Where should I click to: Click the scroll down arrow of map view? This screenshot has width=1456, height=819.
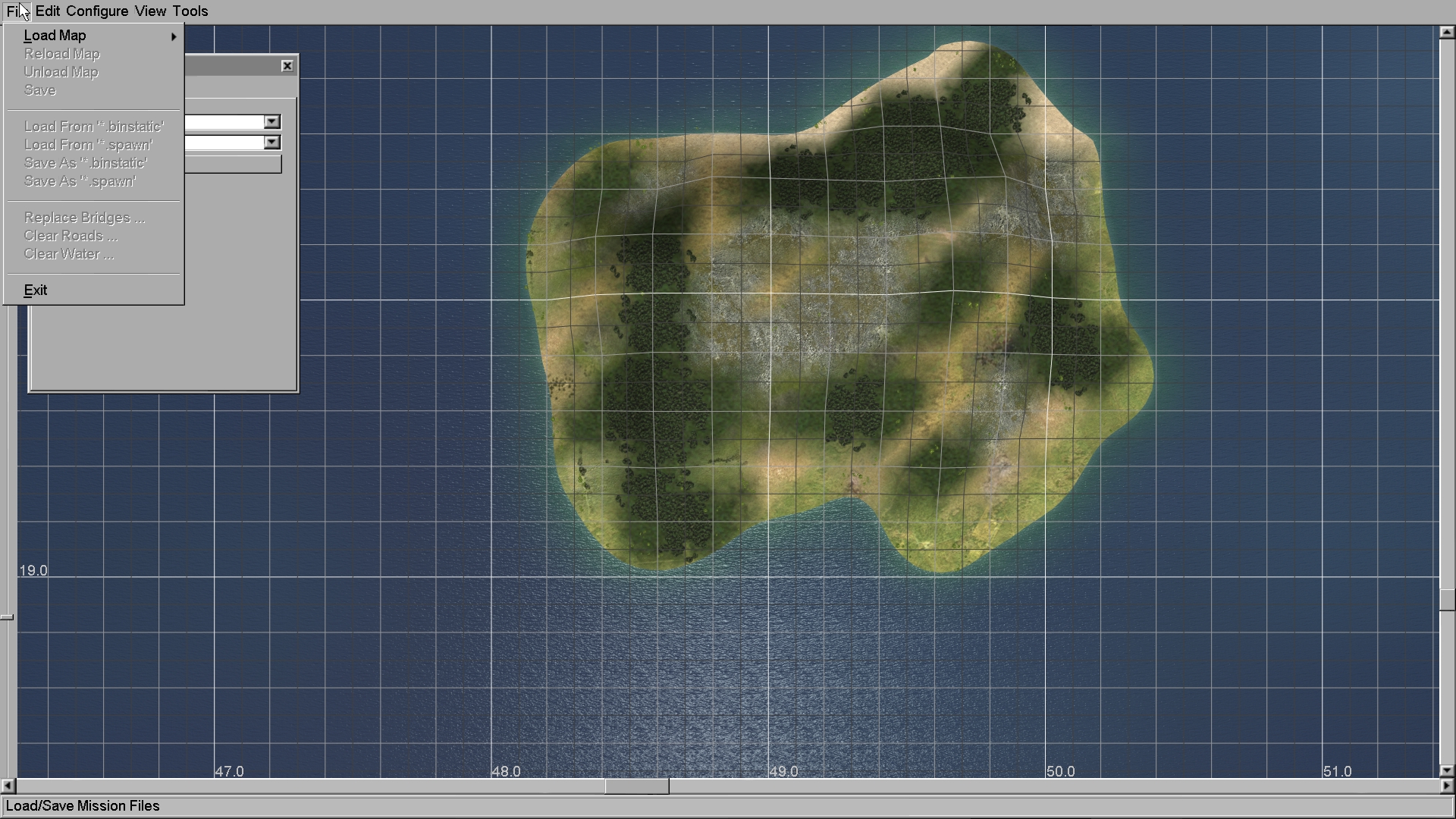1447,770
